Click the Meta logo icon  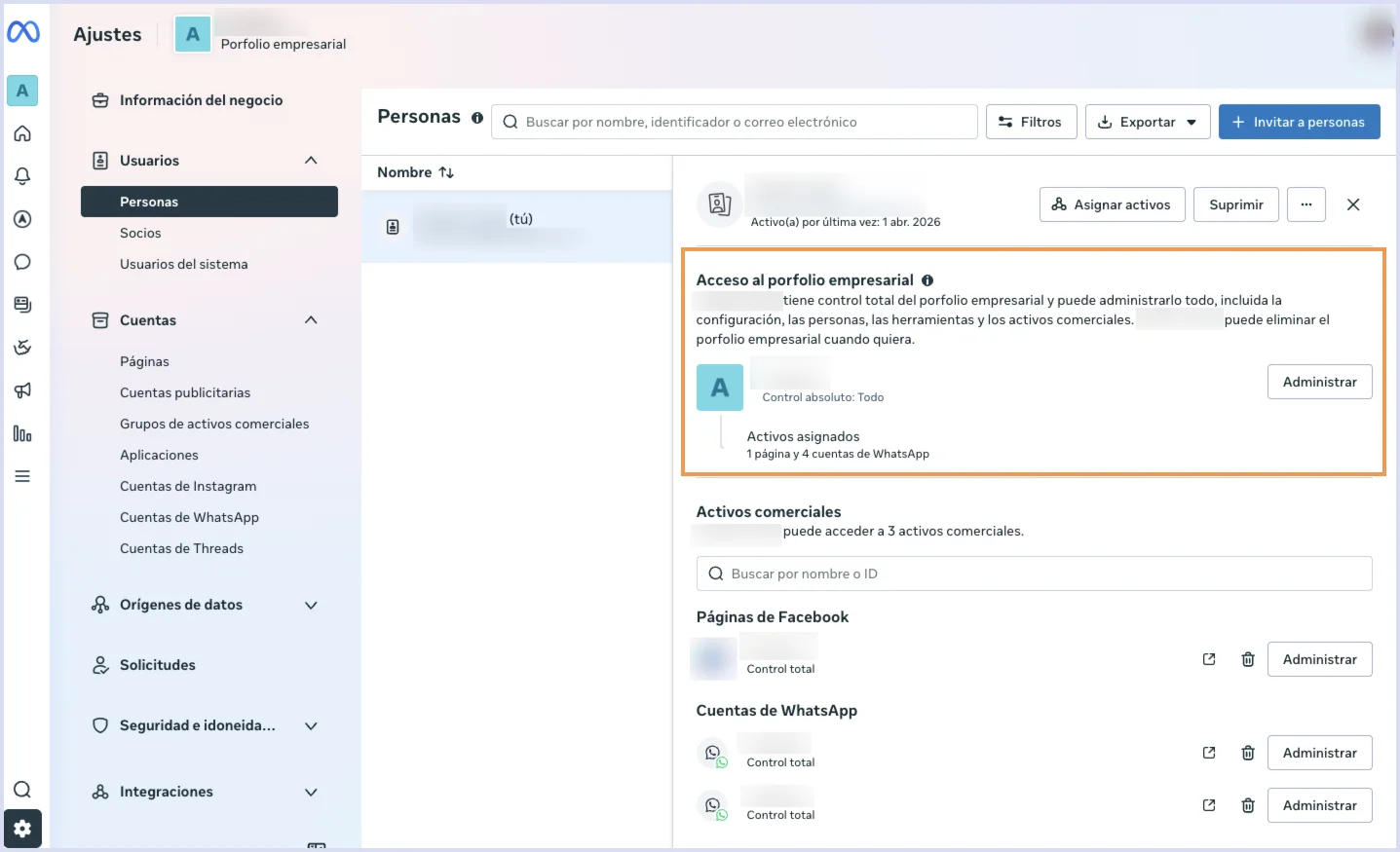[x=23, y=32]
